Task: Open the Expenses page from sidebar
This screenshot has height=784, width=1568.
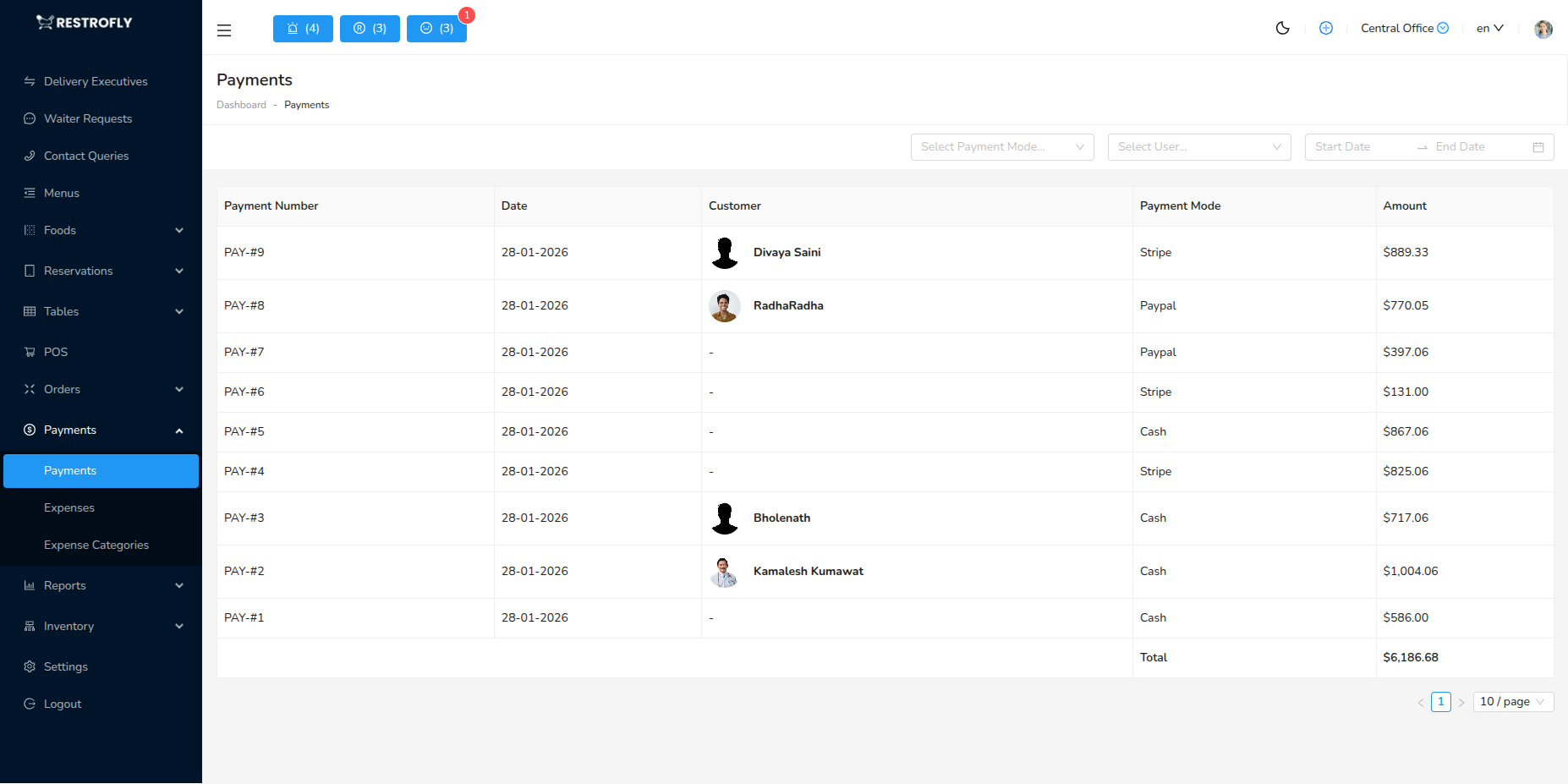Action: (x=69, y=507)
